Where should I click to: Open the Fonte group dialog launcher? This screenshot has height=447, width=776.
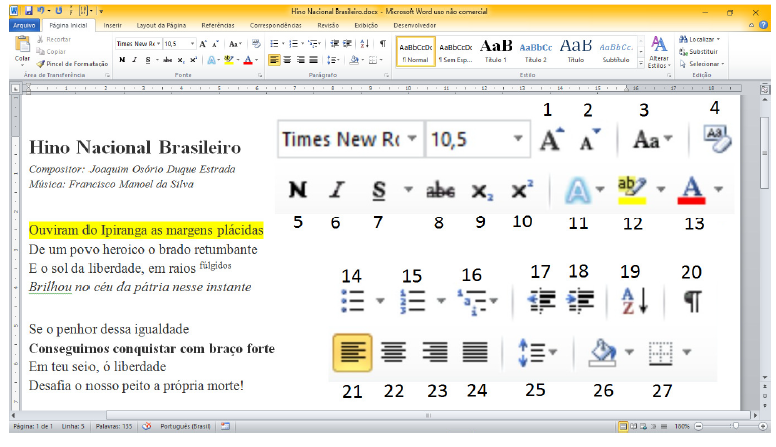pos(260,75)
